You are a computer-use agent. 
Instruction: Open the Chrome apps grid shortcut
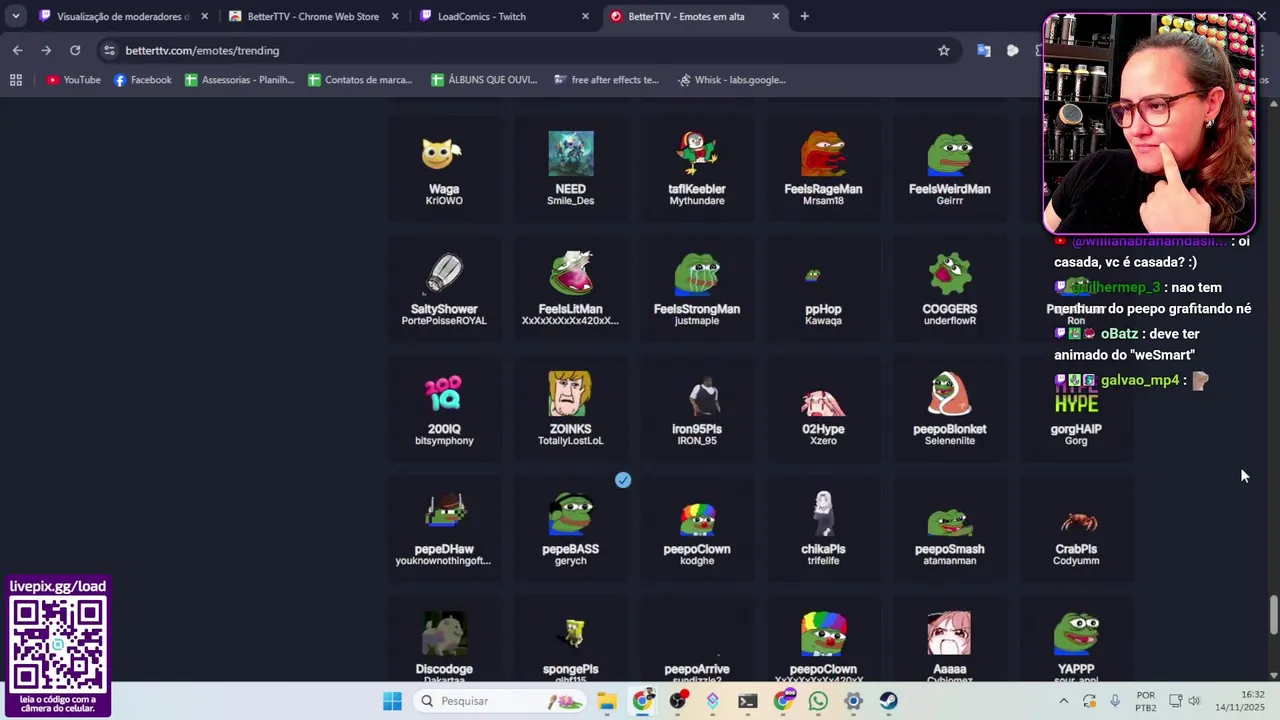click(x=16, y=80)
